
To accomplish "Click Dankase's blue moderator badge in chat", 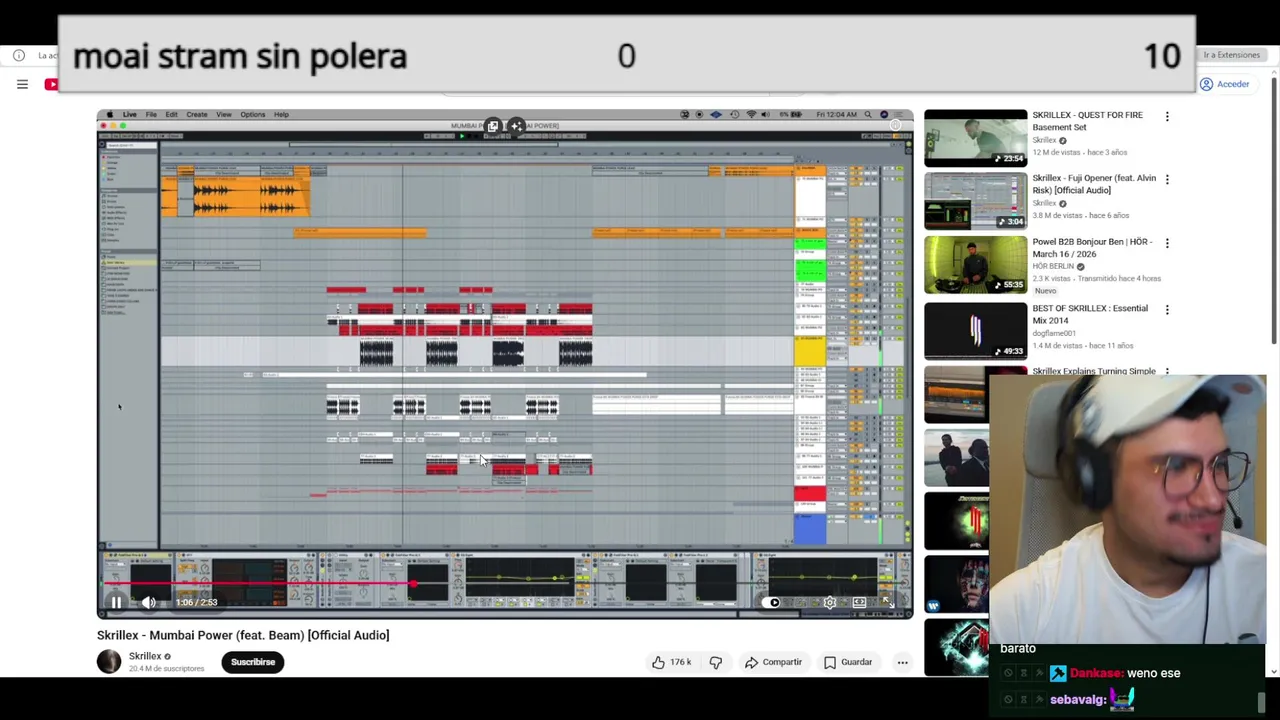I will 1057,674.
